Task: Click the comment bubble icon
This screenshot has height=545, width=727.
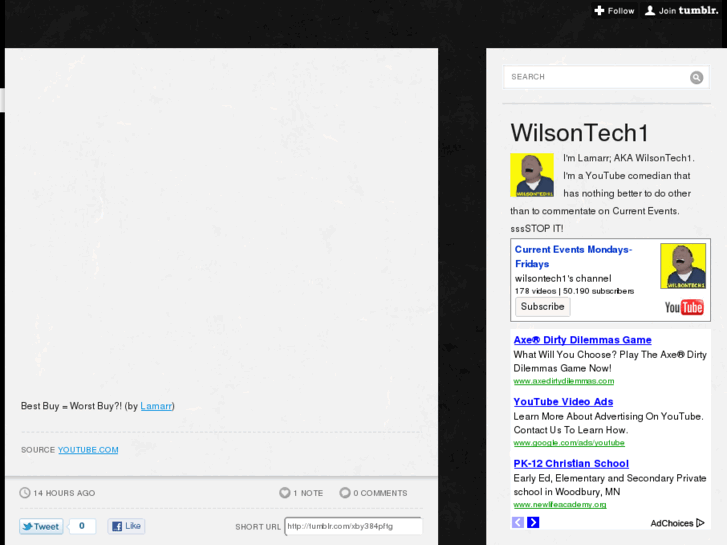Action: (x=345, y=493)
